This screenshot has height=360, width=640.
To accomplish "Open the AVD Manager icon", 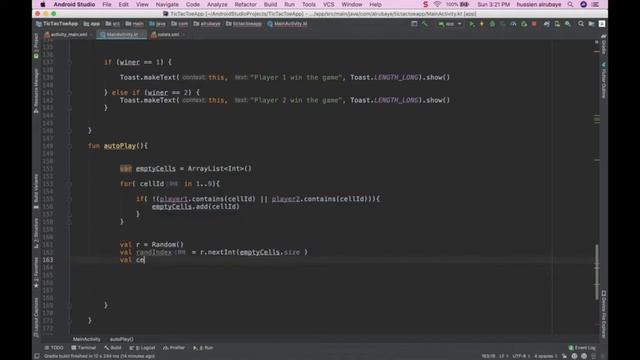I will coord(557,24).
